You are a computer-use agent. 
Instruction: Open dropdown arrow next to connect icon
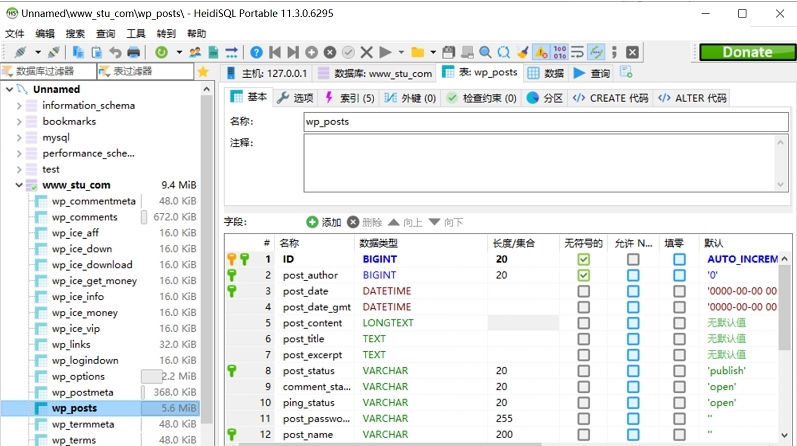click(x=38, y=52)
